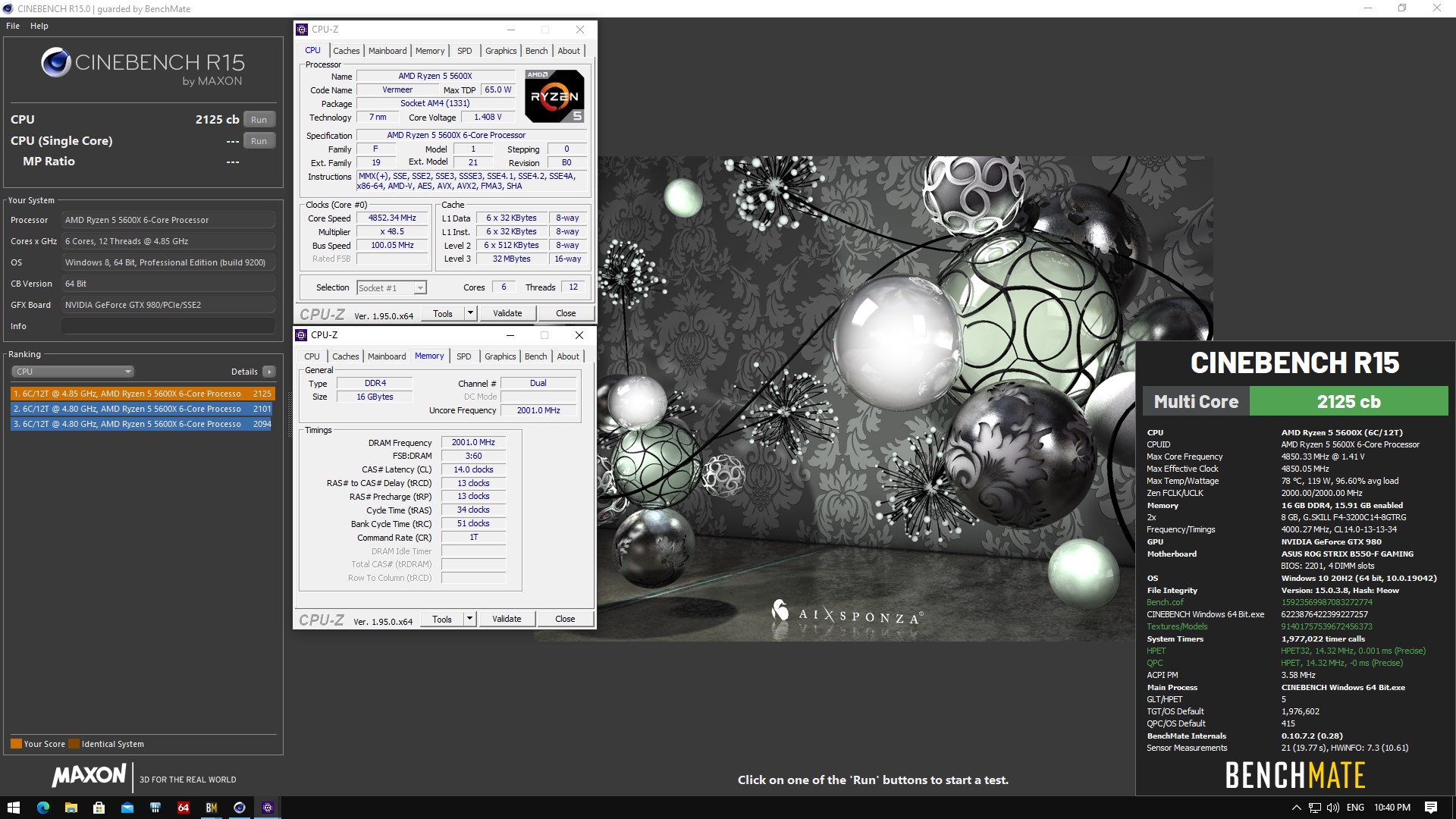Click the Processor name field in Cinebench
The width and height of the screenshot is (1456, 819).
pos(168,220)
